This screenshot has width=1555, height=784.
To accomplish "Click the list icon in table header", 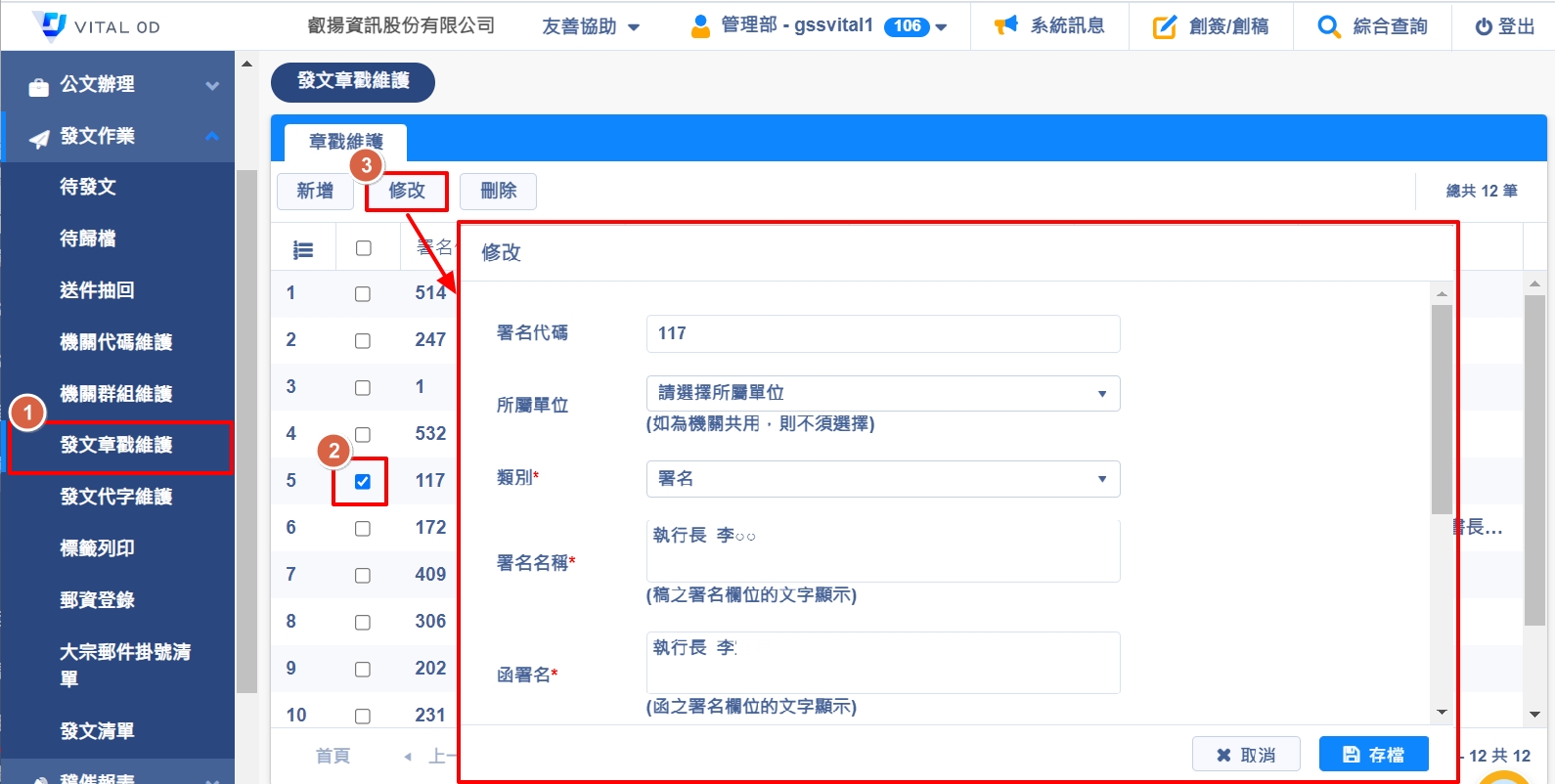I will pos(303,250).
